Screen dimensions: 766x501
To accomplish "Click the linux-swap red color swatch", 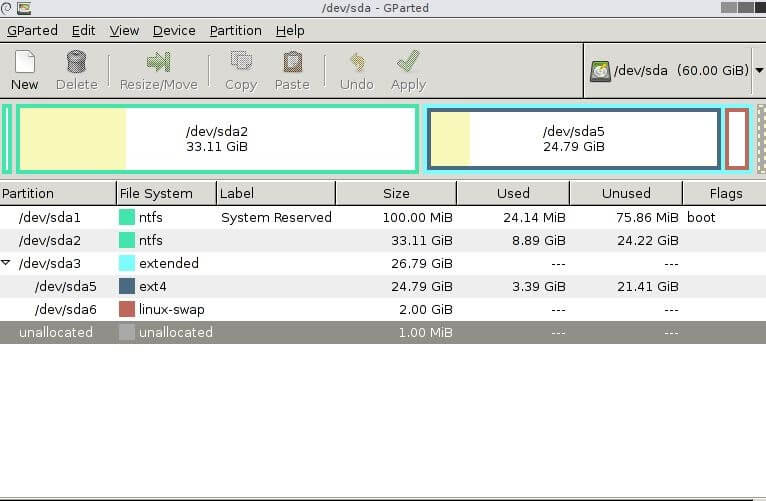I will (127, 309).
